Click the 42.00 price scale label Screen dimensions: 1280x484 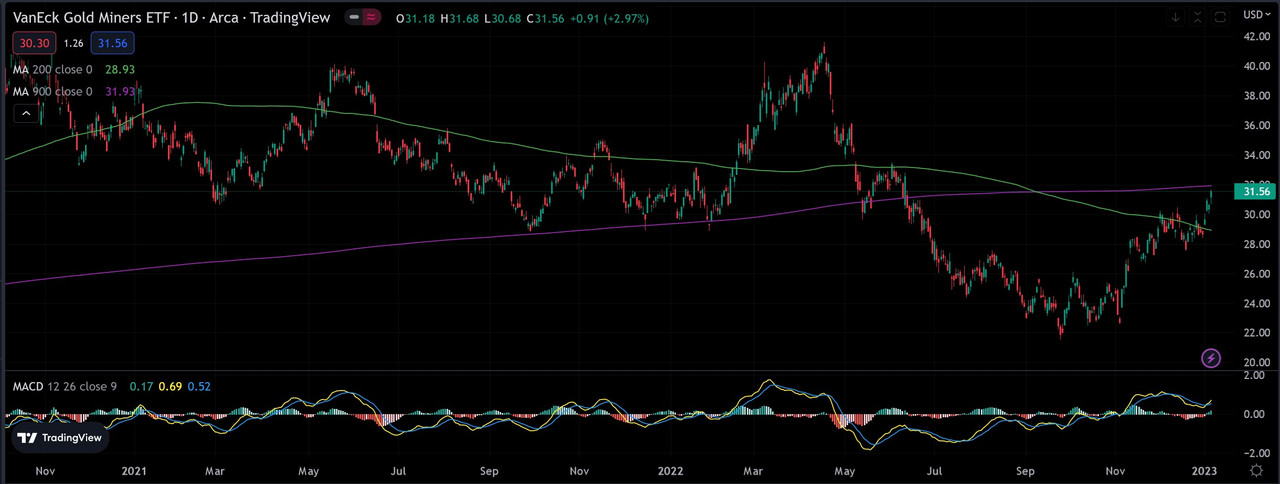[1257, 36]
